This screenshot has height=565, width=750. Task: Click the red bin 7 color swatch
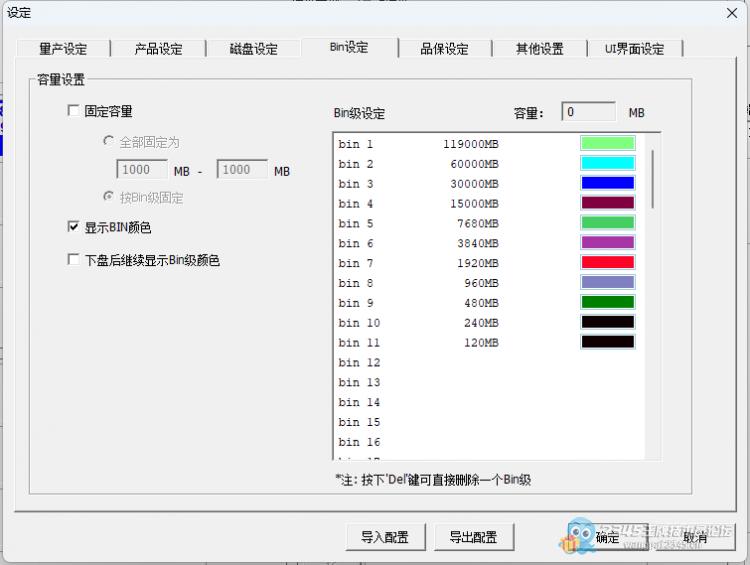607,262
